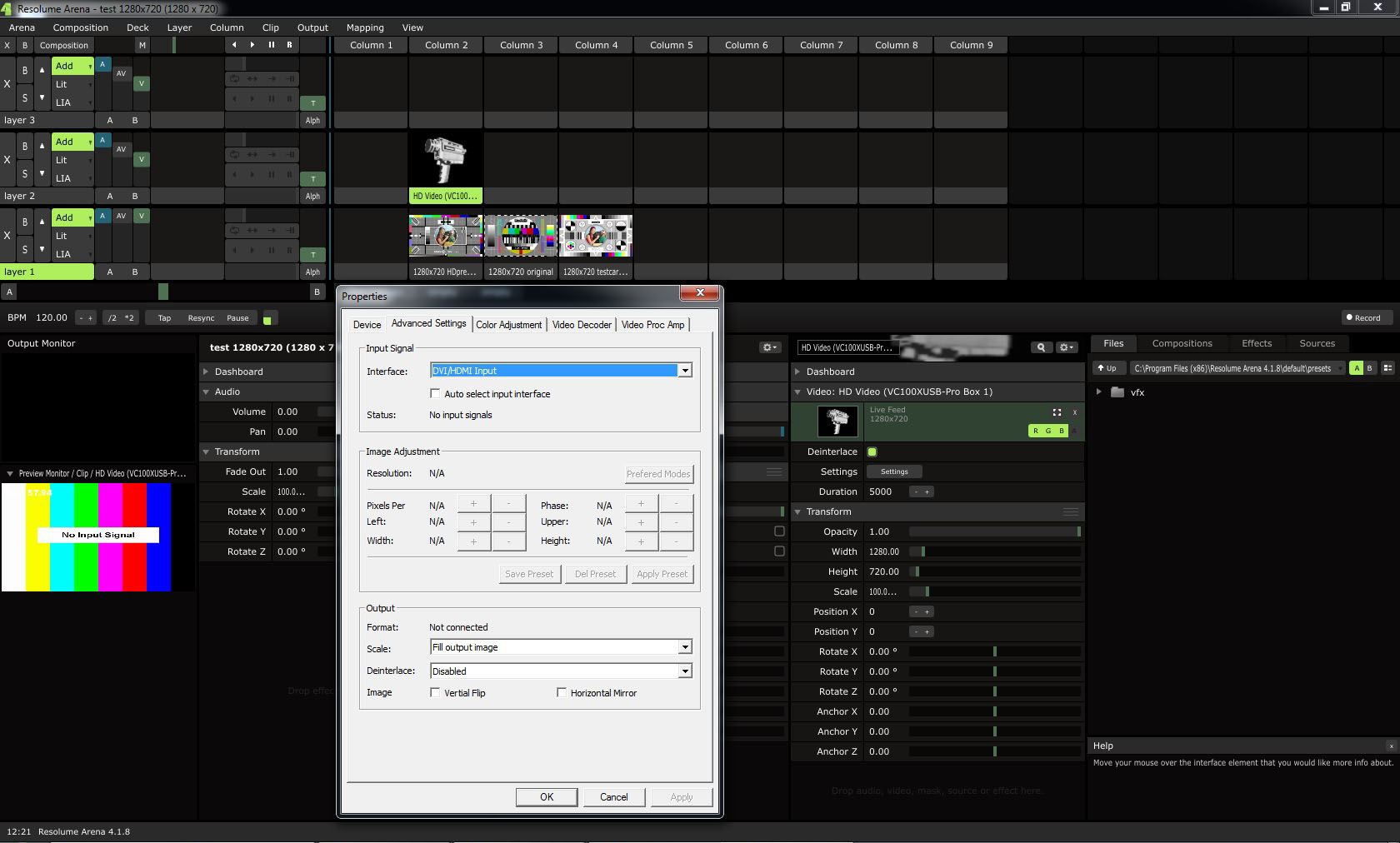Click the clip panel search magnifier icon
Image resolution: width=1400 pixels, height=843 pixels.
[1041, 347]
